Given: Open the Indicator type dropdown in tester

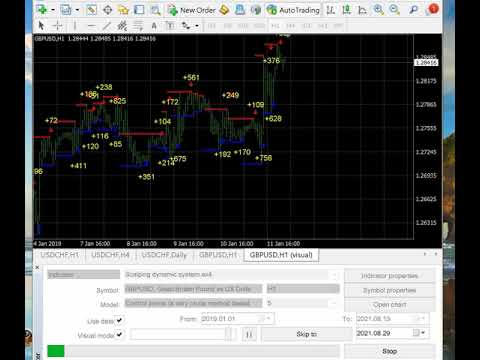Looking at the screenshot, I should pyautogui.click(x=83, y=275).
